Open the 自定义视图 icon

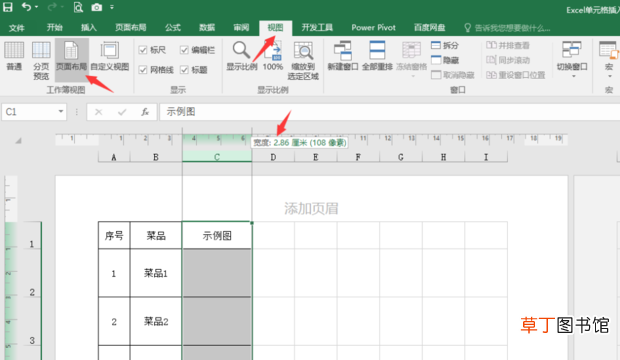[110, 56]
